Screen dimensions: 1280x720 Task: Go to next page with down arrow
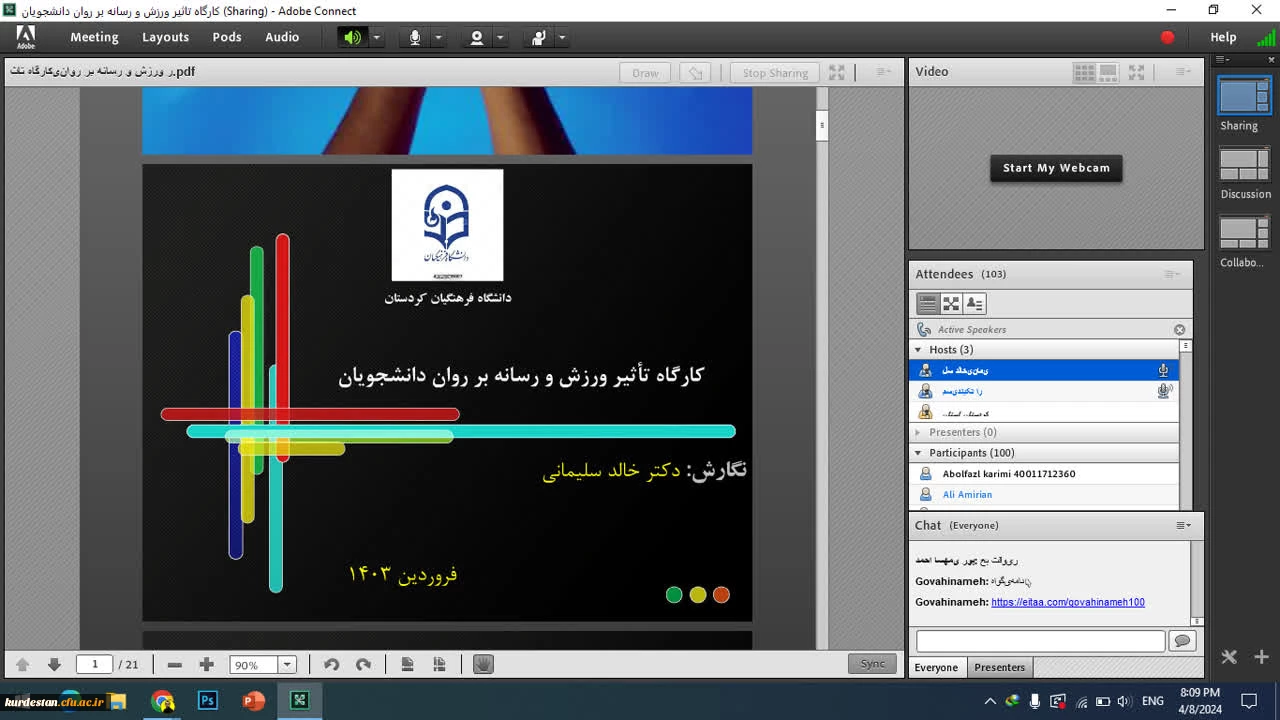pyautogui.click(x=54, y=664)
